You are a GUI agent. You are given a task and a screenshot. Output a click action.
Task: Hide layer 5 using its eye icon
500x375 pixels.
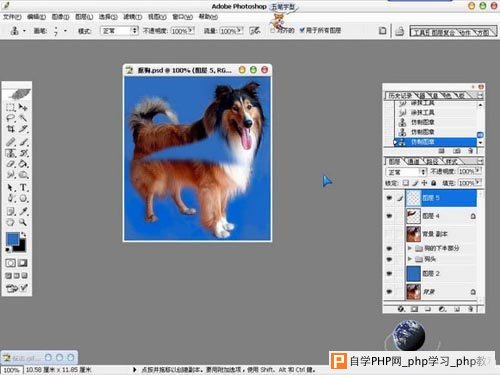[389, 198]
